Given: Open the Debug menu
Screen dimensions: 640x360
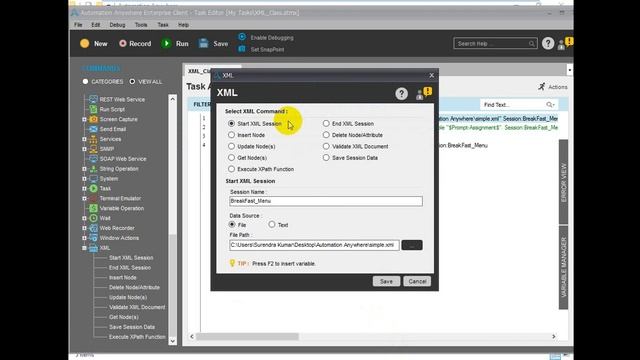Looking at the screenshot, I should tap(117, 25).
